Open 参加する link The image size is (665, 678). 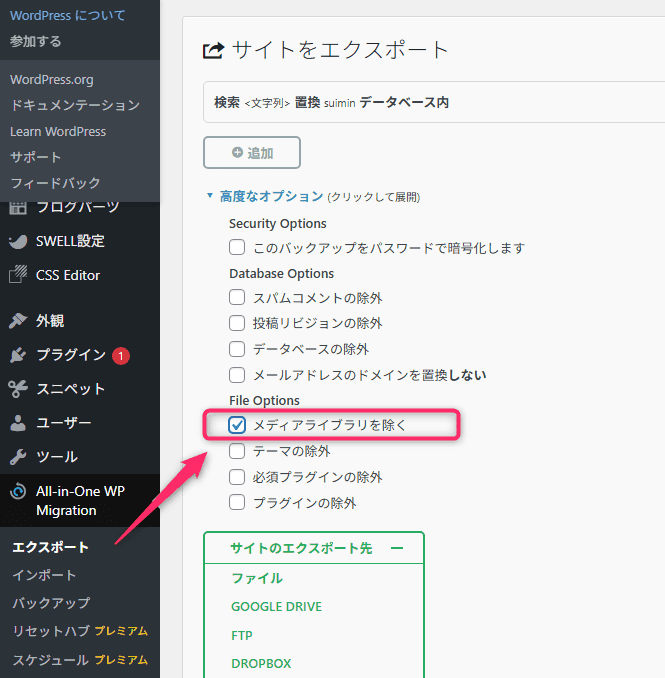[x=35, y=42]
